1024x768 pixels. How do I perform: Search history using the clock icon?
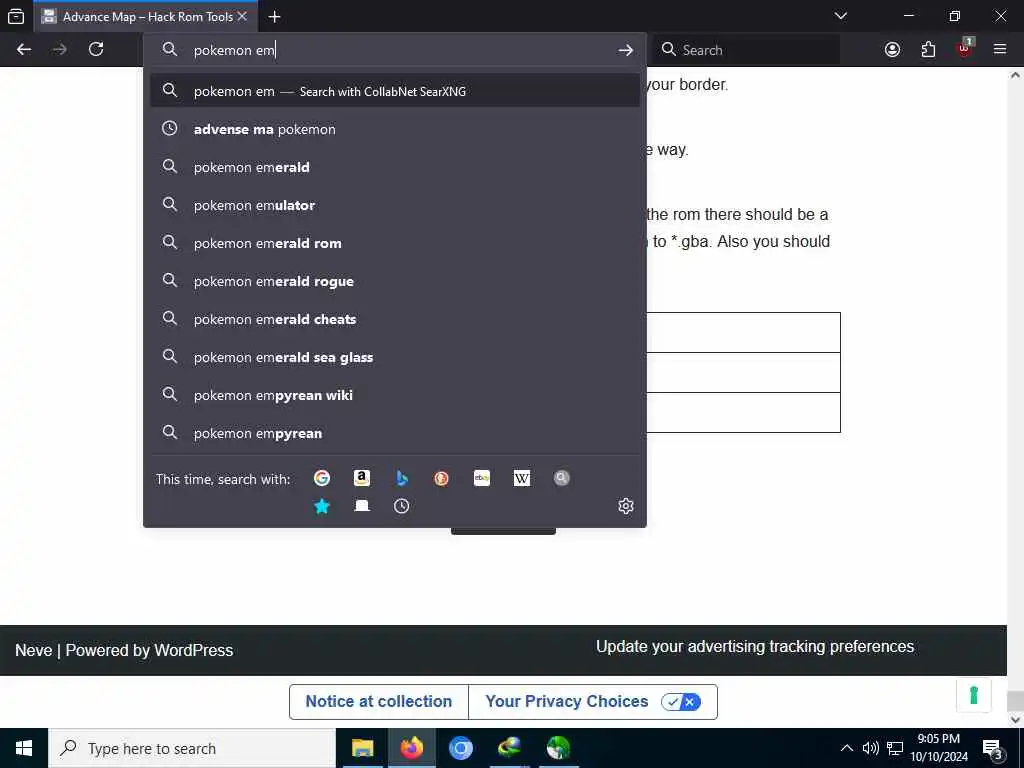402,506
